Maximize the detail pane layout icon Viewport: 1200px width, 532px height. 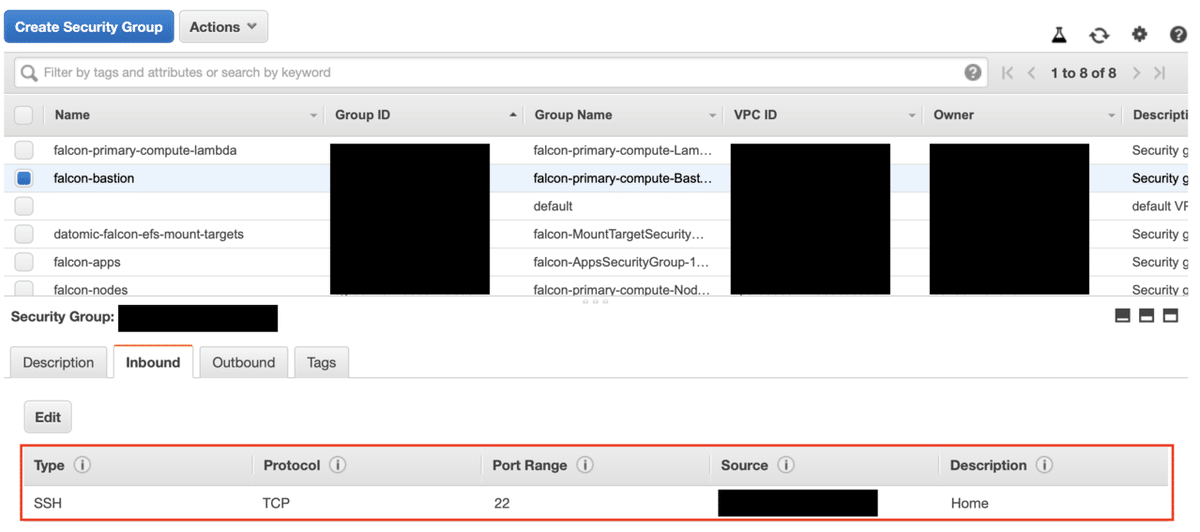[x=1170, y=316]
